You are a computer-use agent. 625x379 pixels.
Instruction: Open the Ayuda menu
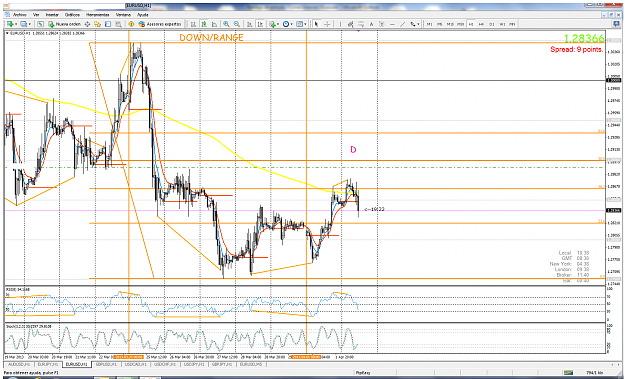(x=143, y=14)
